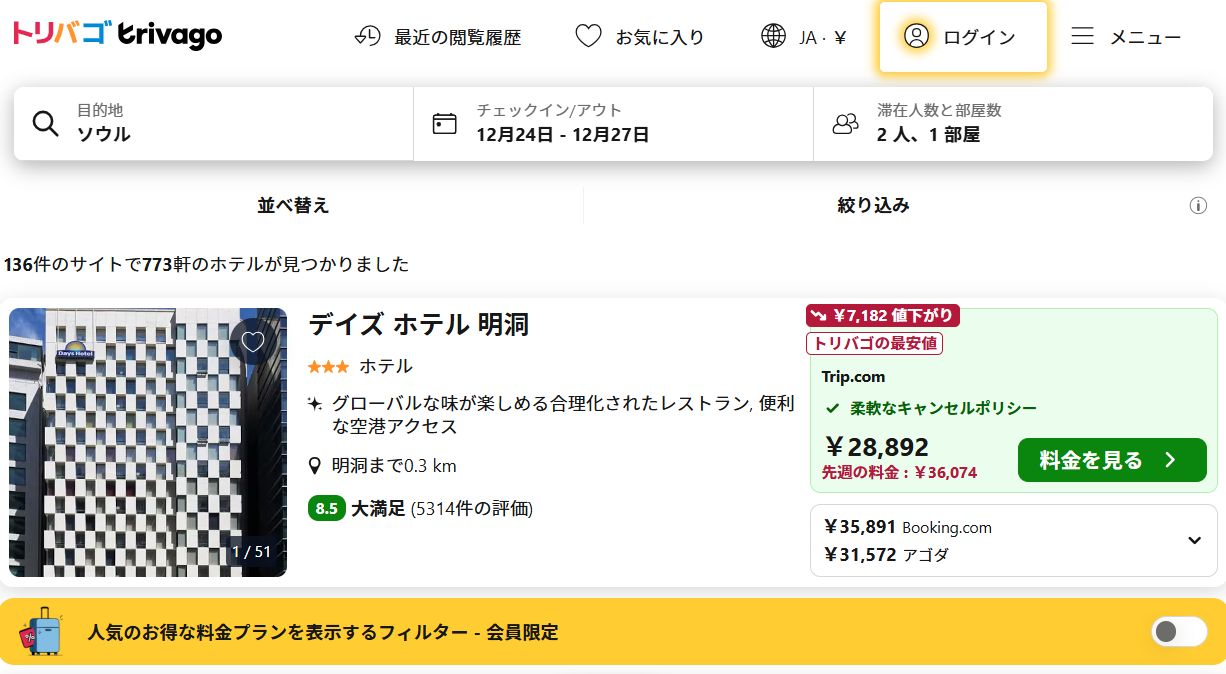Open the 並べ替え sort options

point(293,206)
